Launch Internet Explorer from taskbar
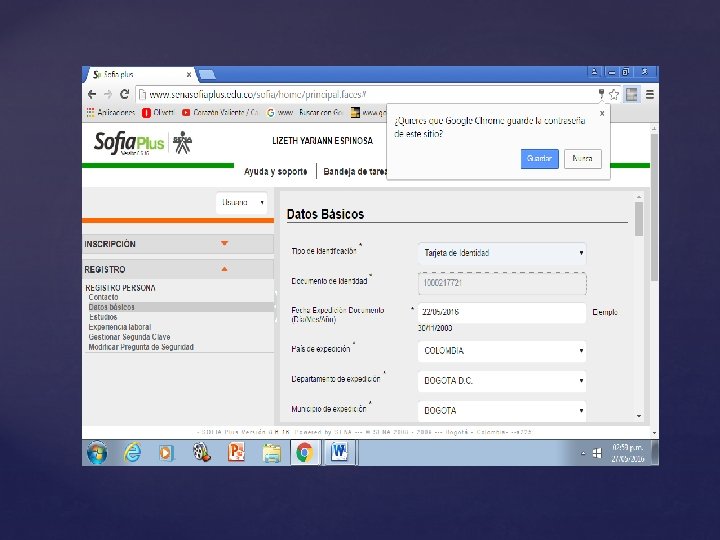Image resolution: width=720 pixels, height=540 pixels. point(132,453)
